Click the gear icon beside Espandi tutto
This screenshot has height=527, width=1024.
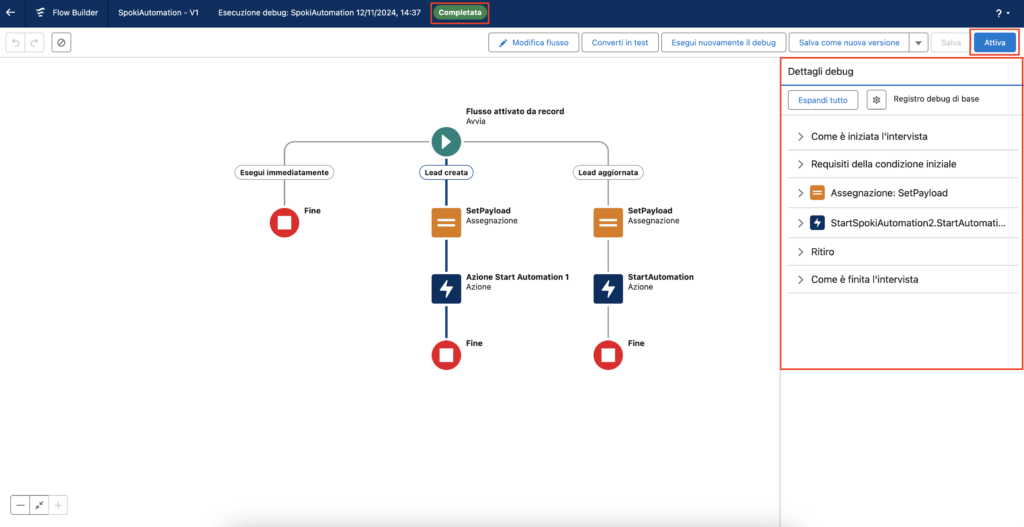pos(876,100)
